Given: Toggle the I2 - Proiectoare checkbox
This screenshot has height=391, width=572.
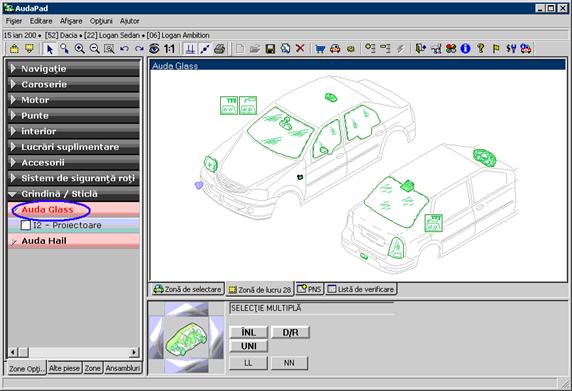Looking at the screenshot, I should pyautogui.click(x=26, y=225).
